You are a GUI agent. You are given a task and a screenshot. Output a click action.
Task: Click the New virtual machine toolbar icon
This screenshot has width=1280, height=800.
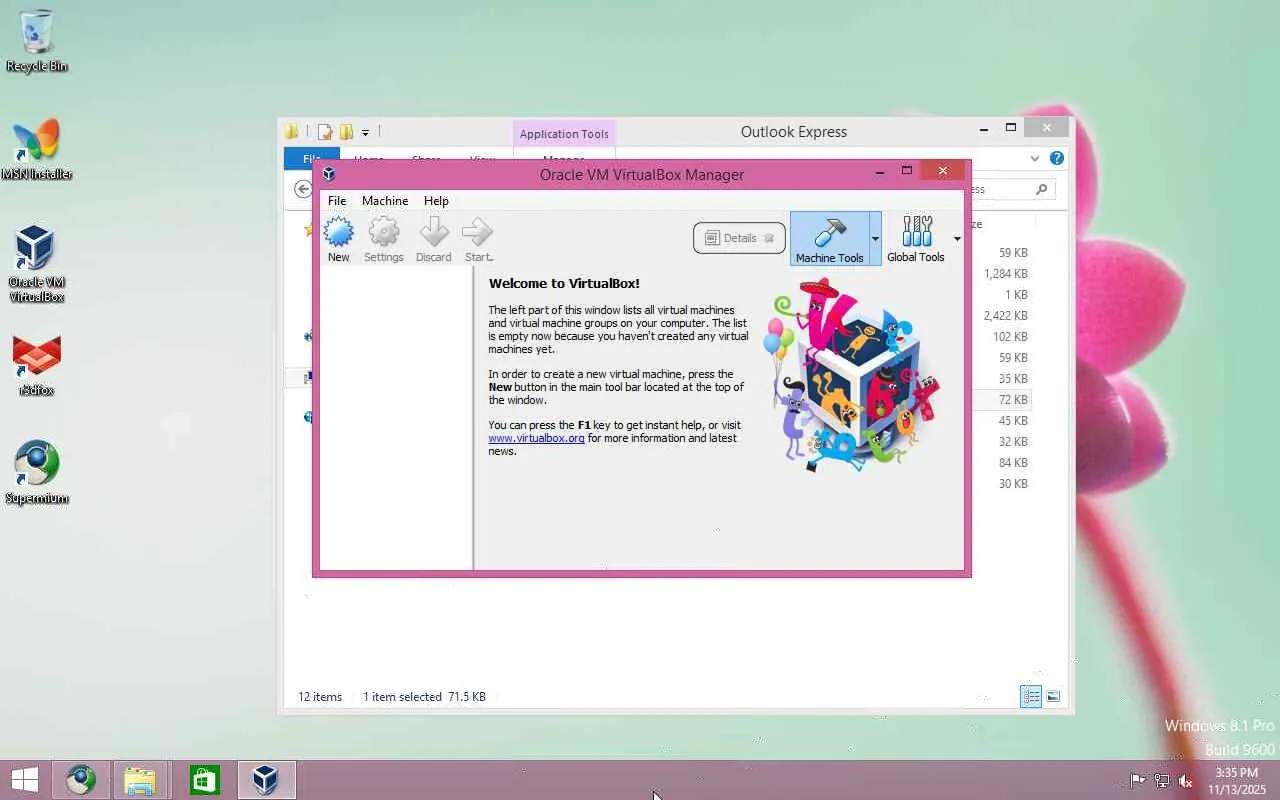pyautogui.click(x=339, y=240)
